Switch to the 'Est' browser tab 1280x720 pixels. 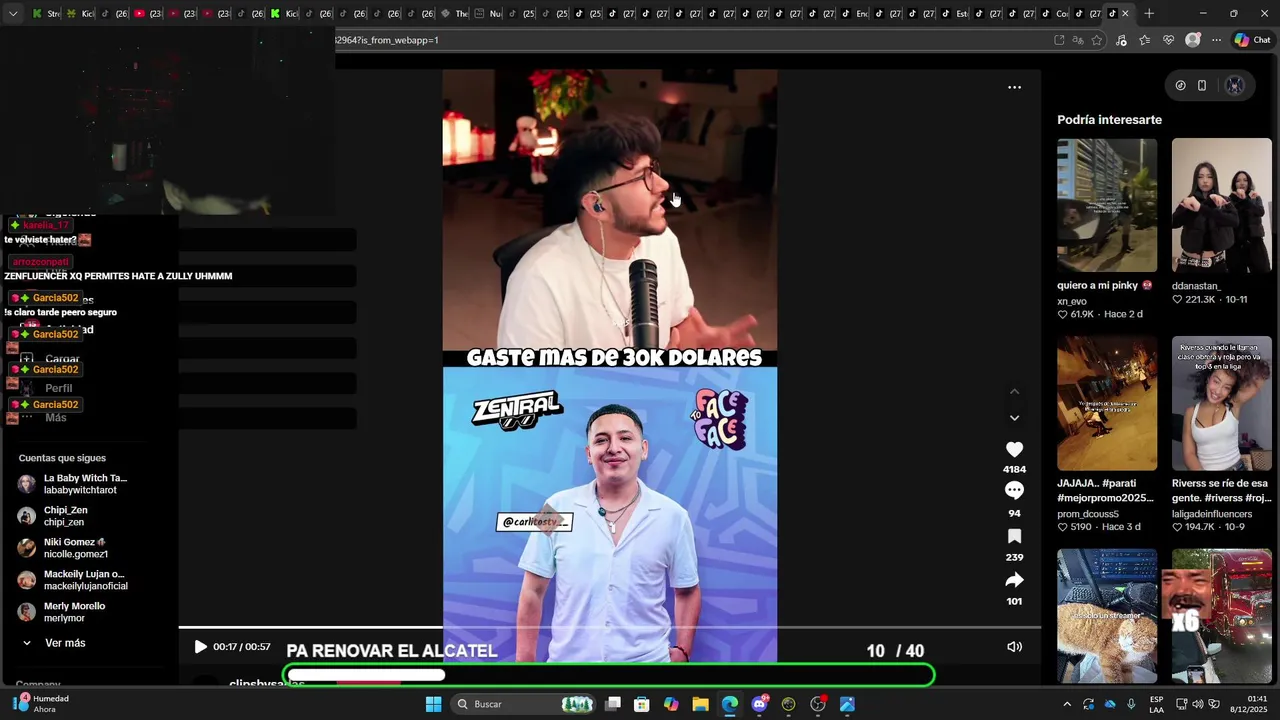pos(955,13)
